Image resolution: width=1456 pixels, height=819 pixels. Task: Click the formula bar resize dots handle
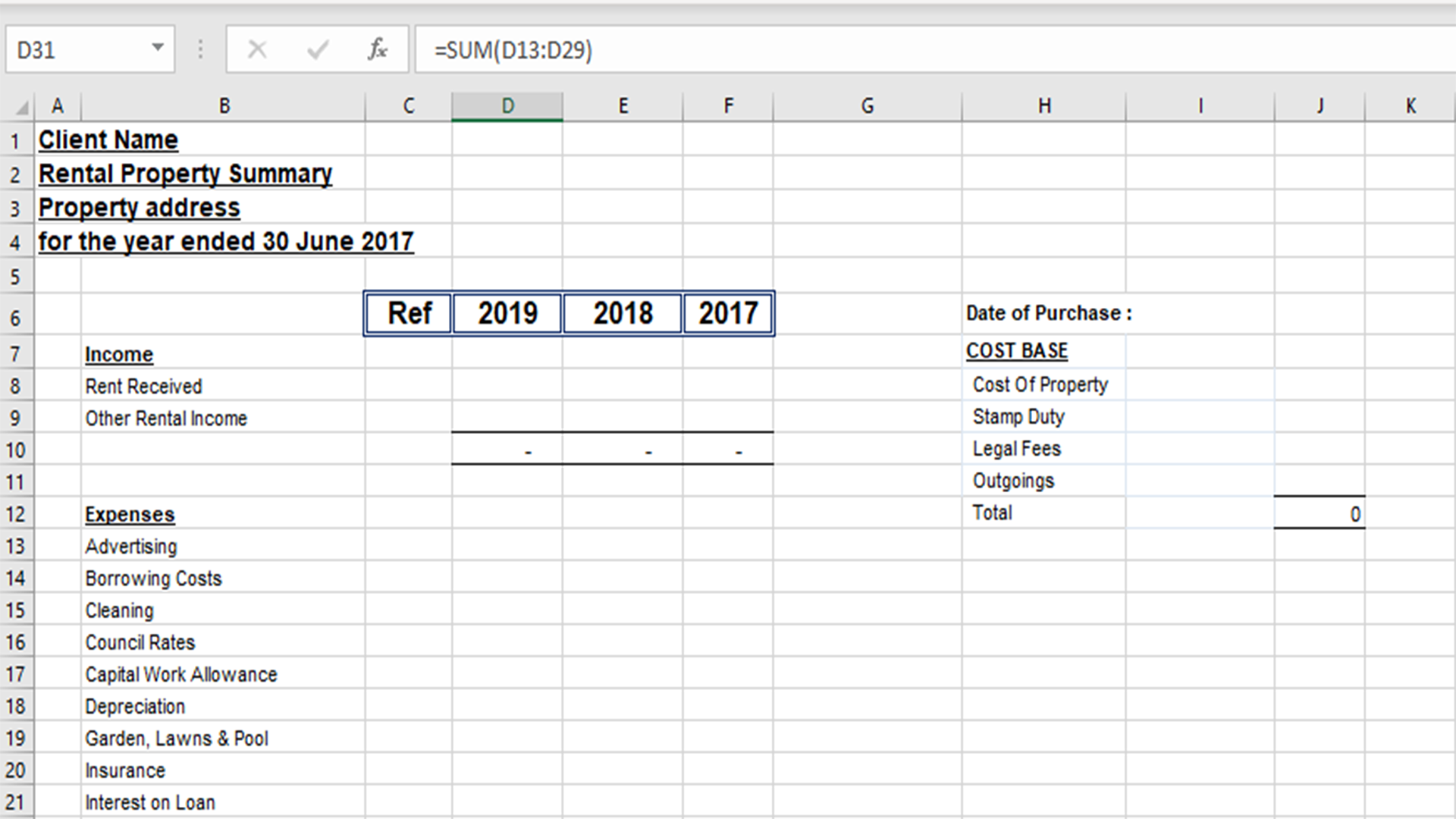coord(200,50)
